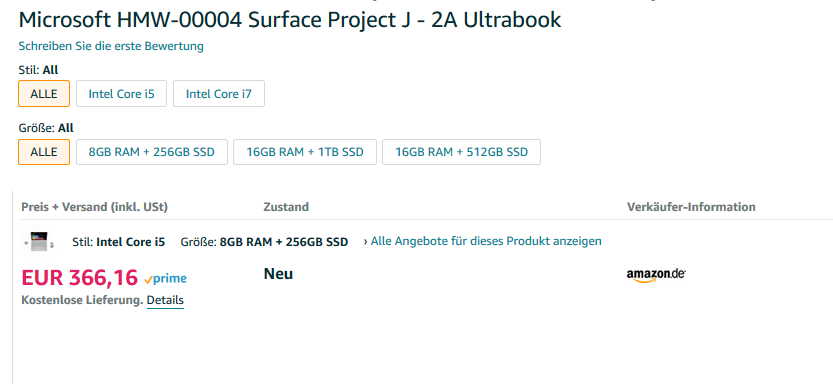Pick the 8GB RAM + 256GB SSD size button

[151, 152]
